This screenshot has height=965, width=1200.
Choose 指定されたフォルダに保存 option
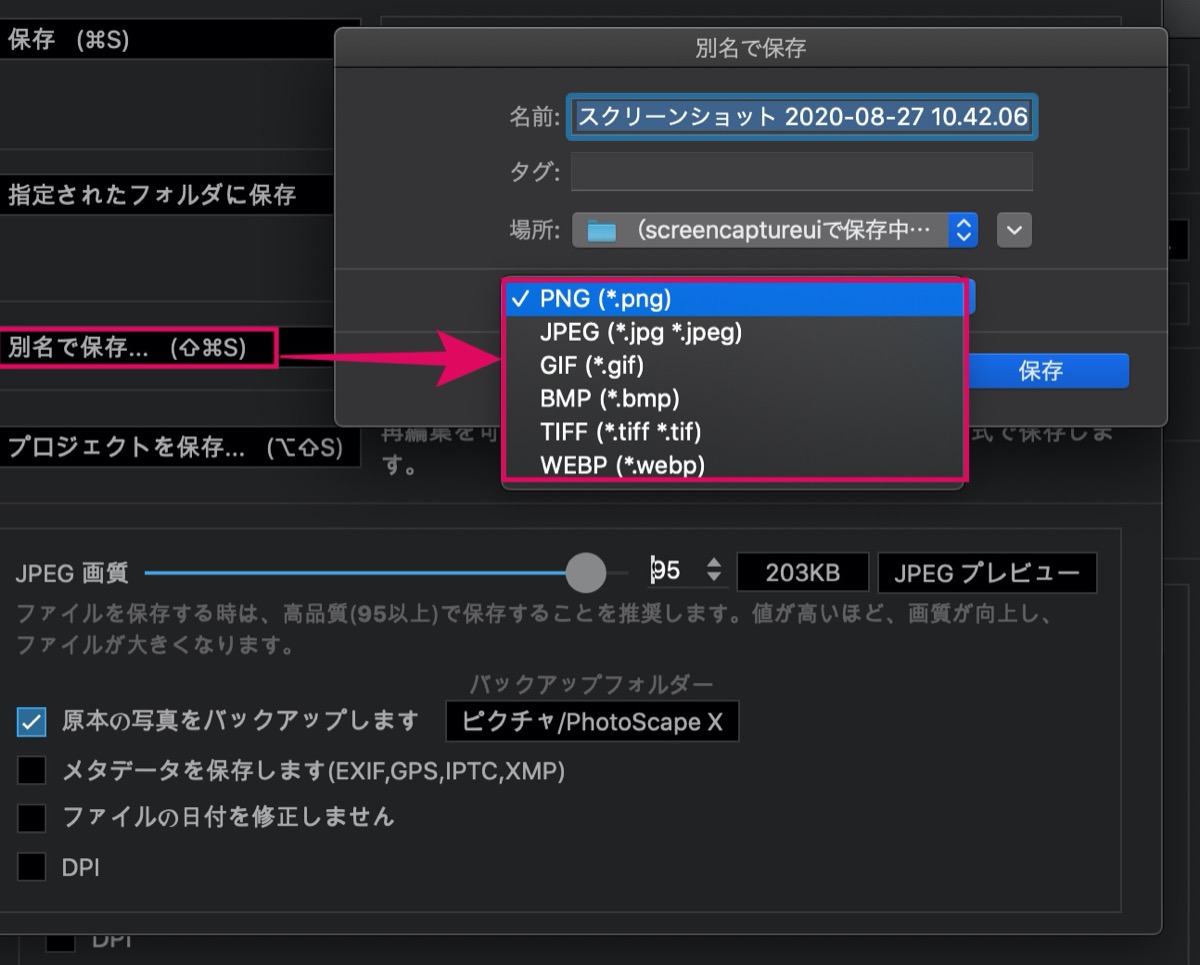[165, 195]
